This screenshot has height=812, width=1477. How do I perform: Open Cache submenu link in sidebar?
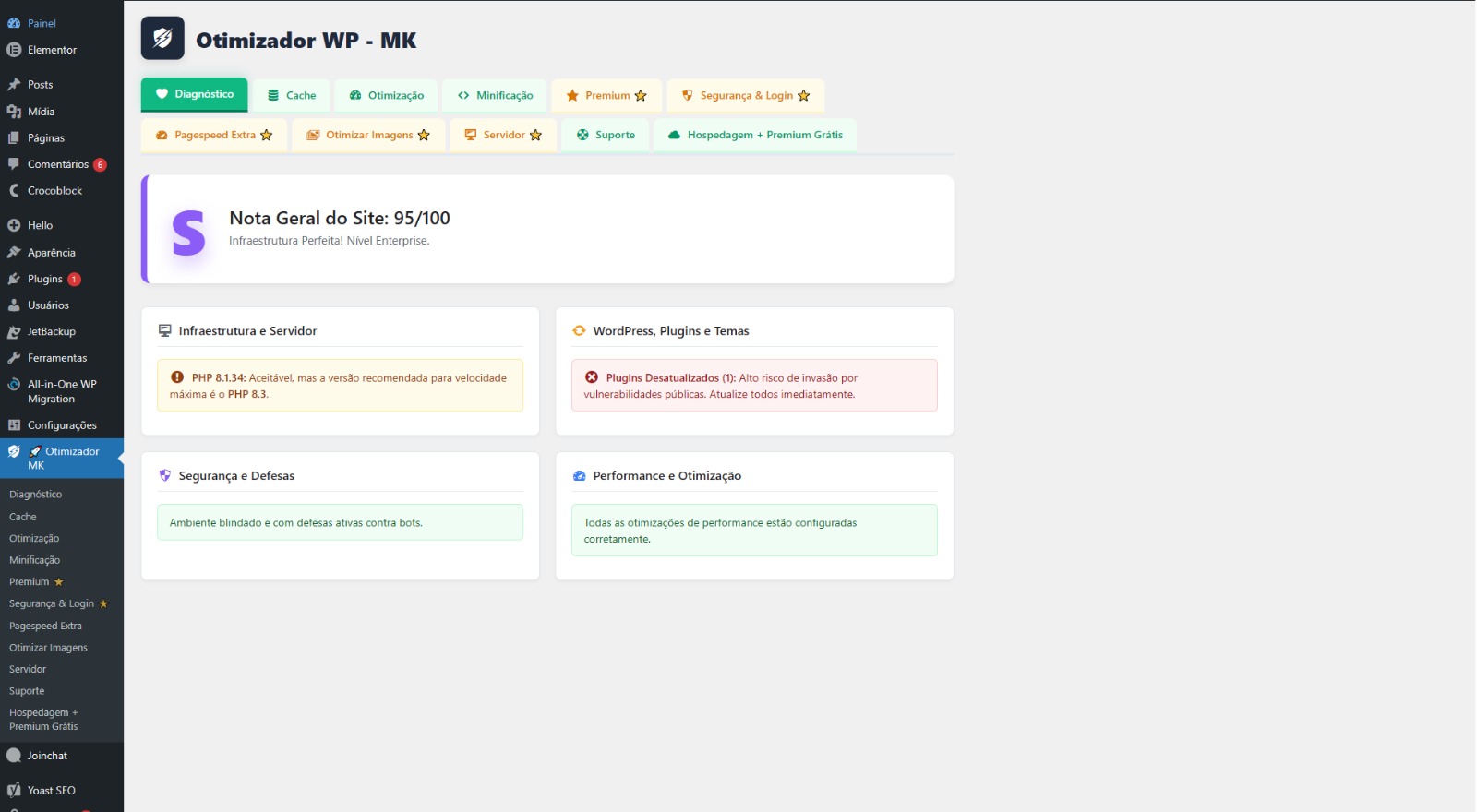pyautogui.click(x=23, y=517)
